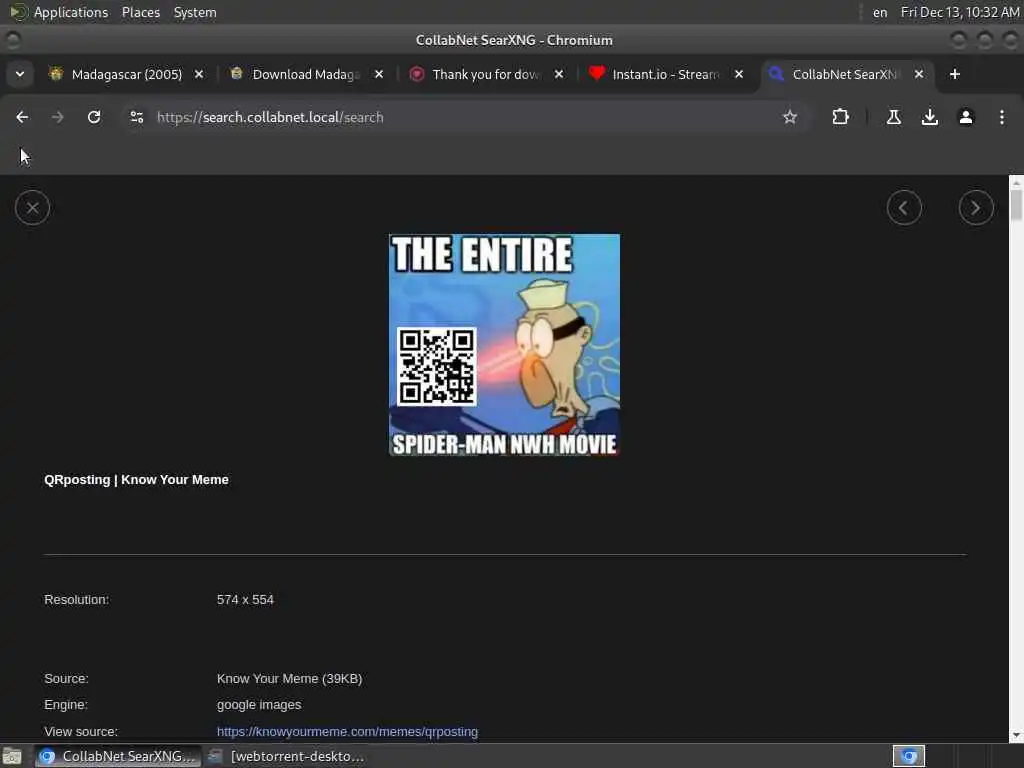This screenshot has width=1024, height=768.
Task: Go to next image result
Action: tap(976, 208)
